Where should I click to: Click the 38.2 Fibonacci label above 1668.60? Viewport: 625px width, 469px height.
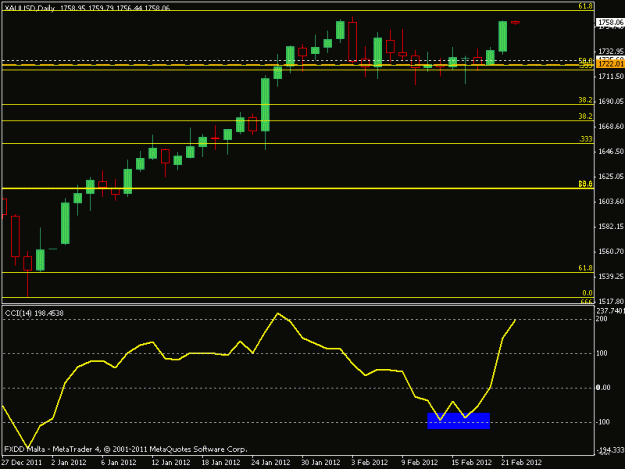[586, 116]
